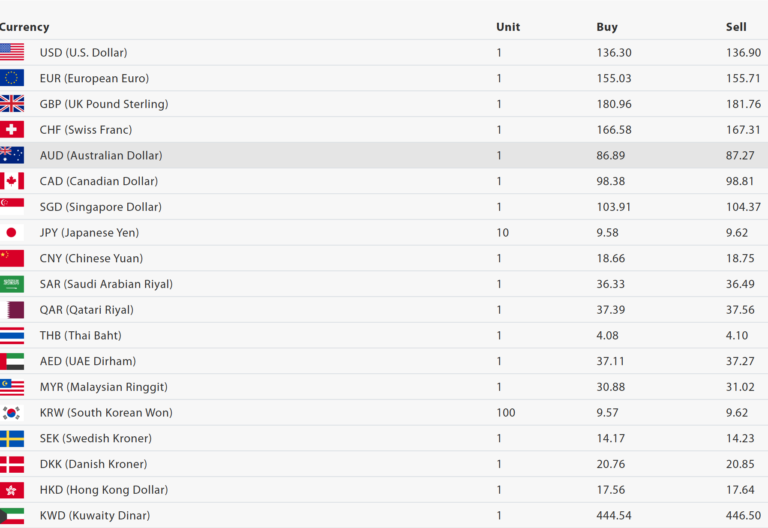Image resolution: width=768 pixels, height=528 pixels.
Task: Click the South Korean flag icon
Action: pos(12,413)
